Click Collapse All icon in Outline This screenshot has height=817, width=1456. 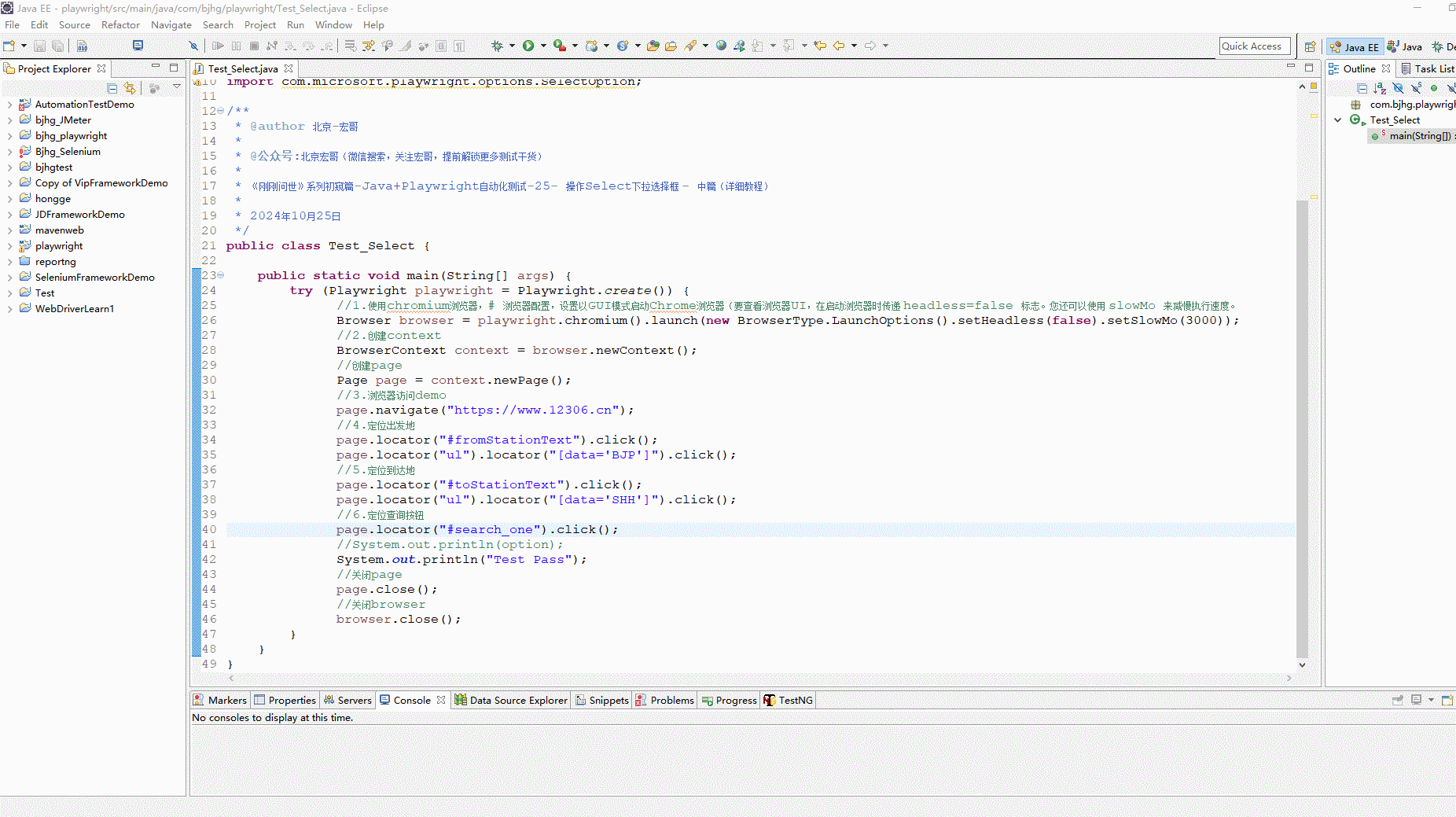[1362, 88]
